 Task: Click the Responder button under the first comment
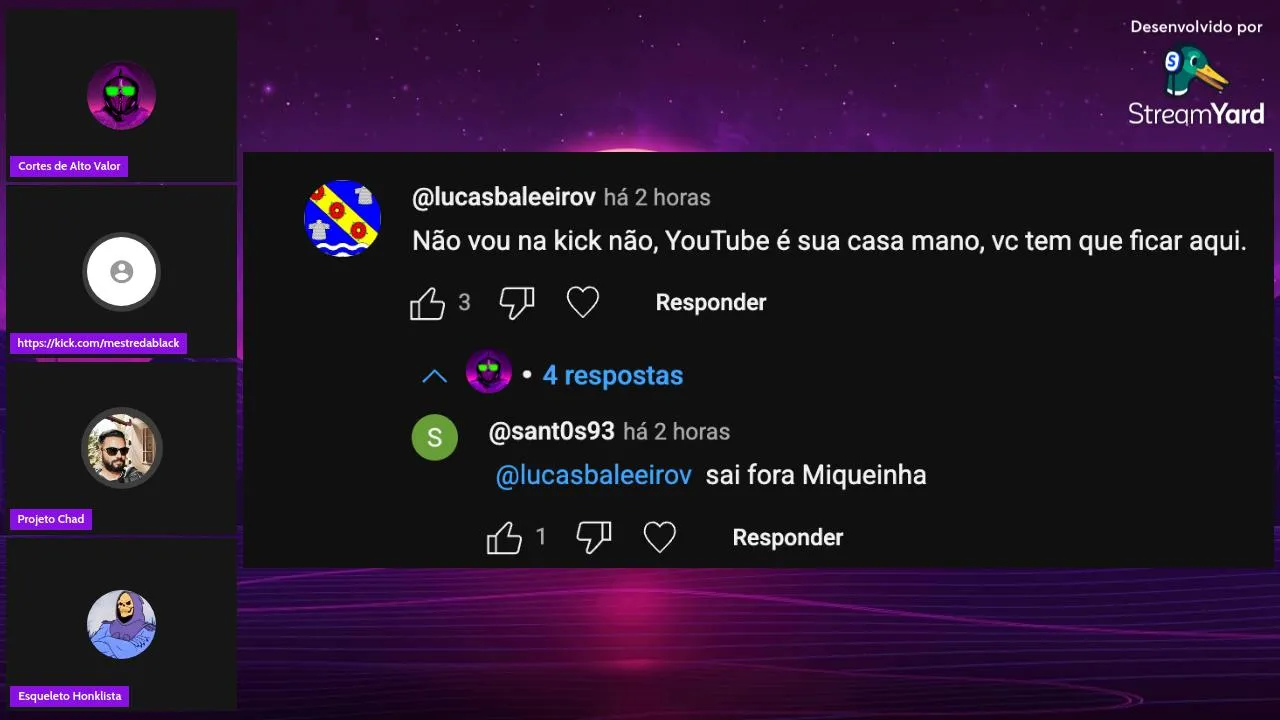click(x=711, y=302)
